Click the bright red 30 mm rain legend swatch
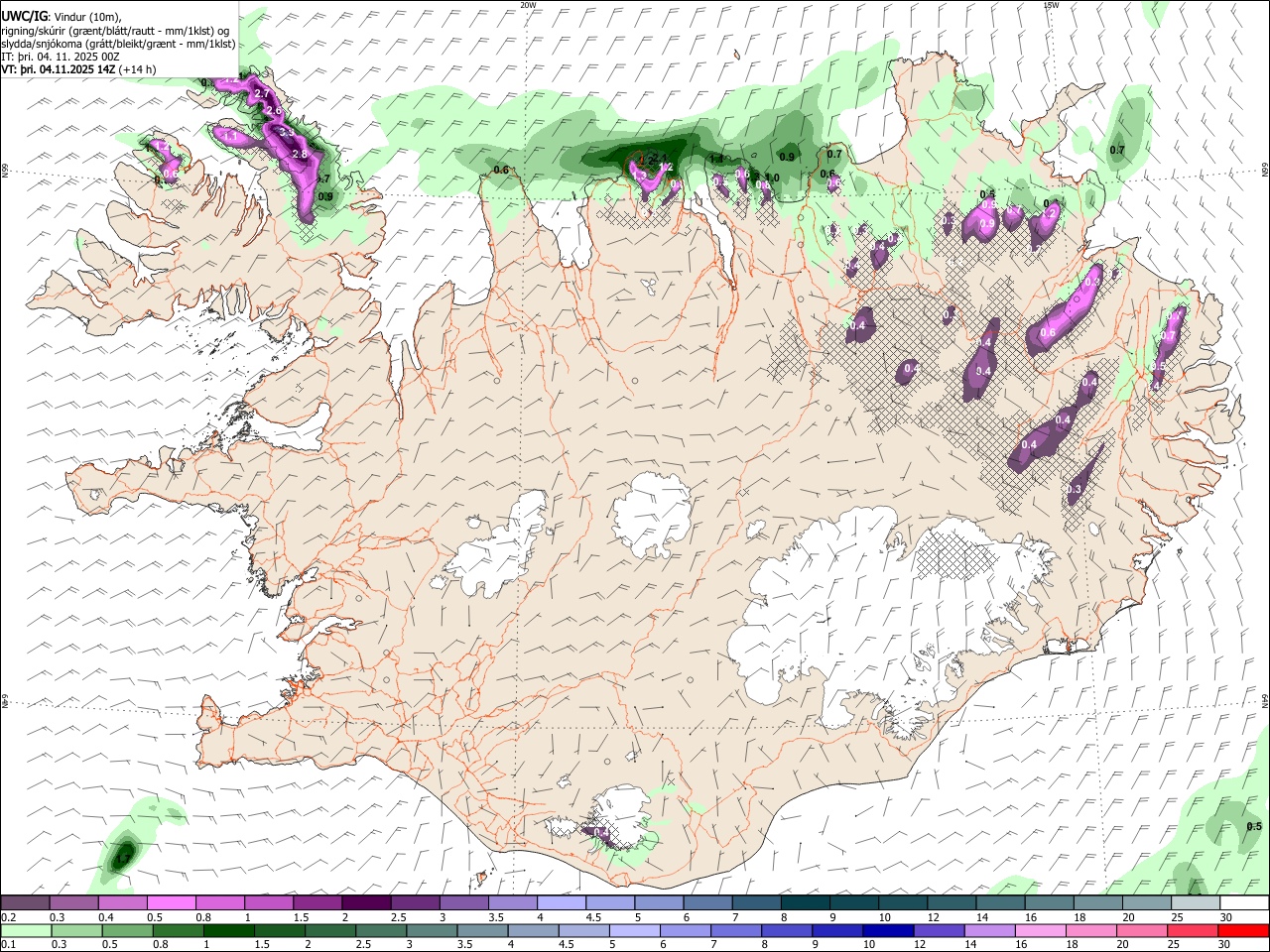Image resolution: width=1270 pixels, height=952 pixels. click(1243, 930)
